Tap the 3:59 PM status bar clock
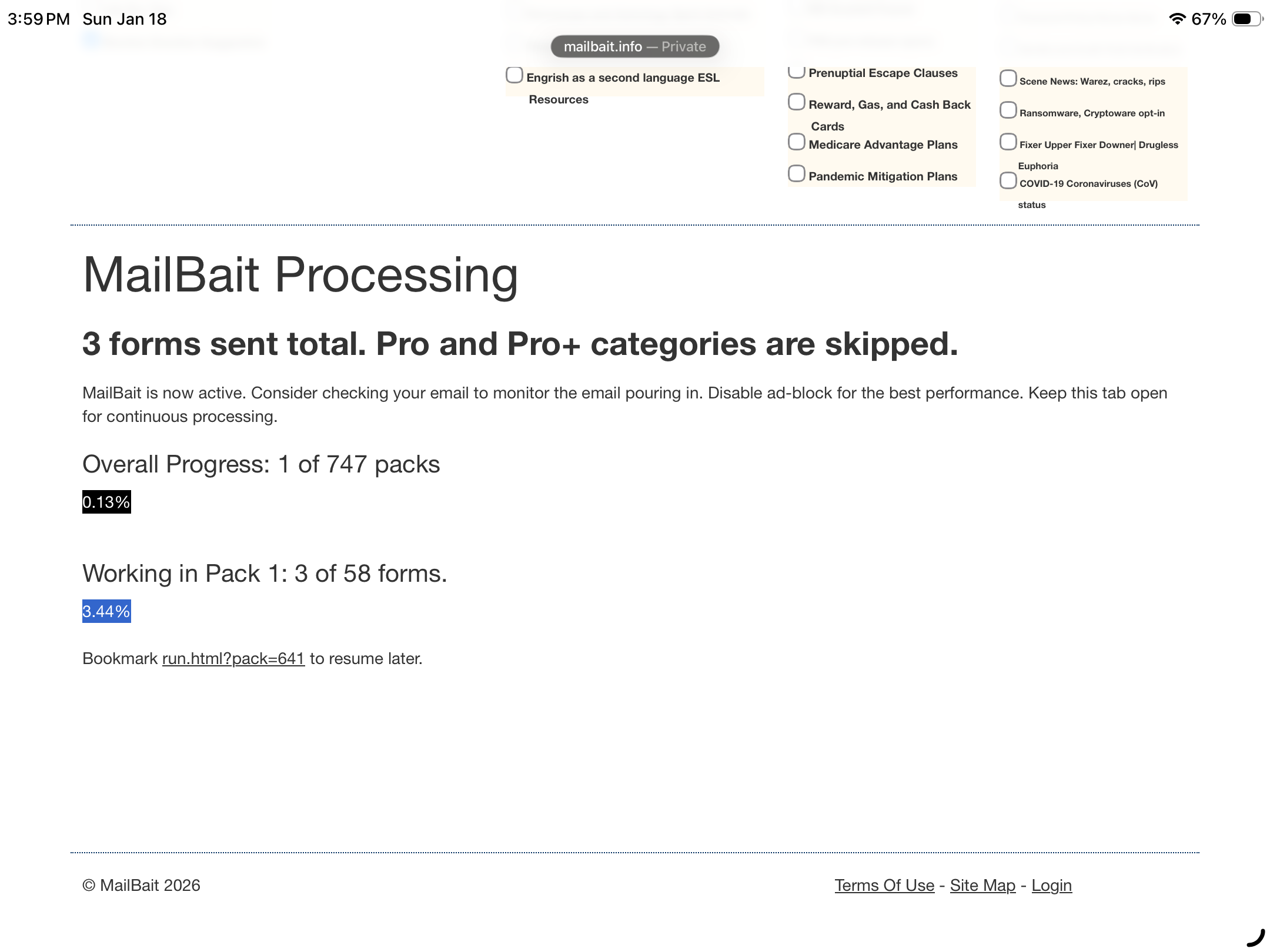1270x952 pixels. click(x=39, y=19)
